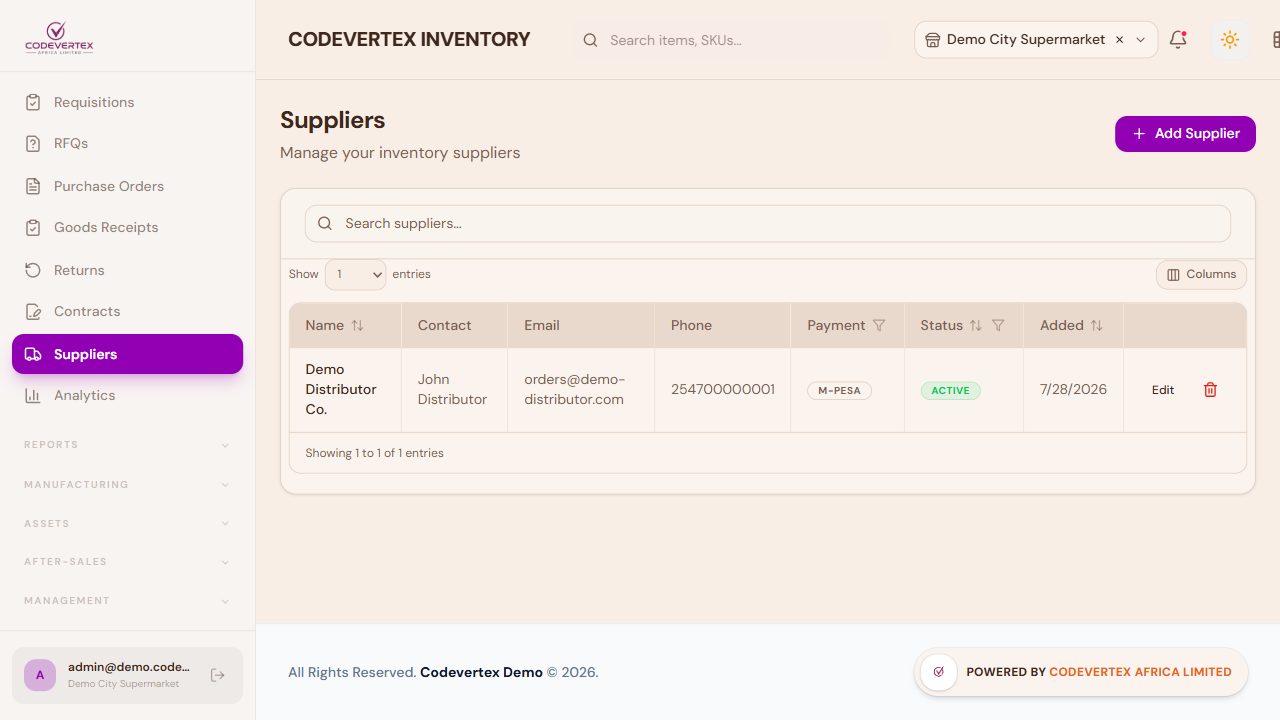1280x720 pixels.
Task: Click the Codevertex logo
Action: pyautogui.click(x=59, y=38)
